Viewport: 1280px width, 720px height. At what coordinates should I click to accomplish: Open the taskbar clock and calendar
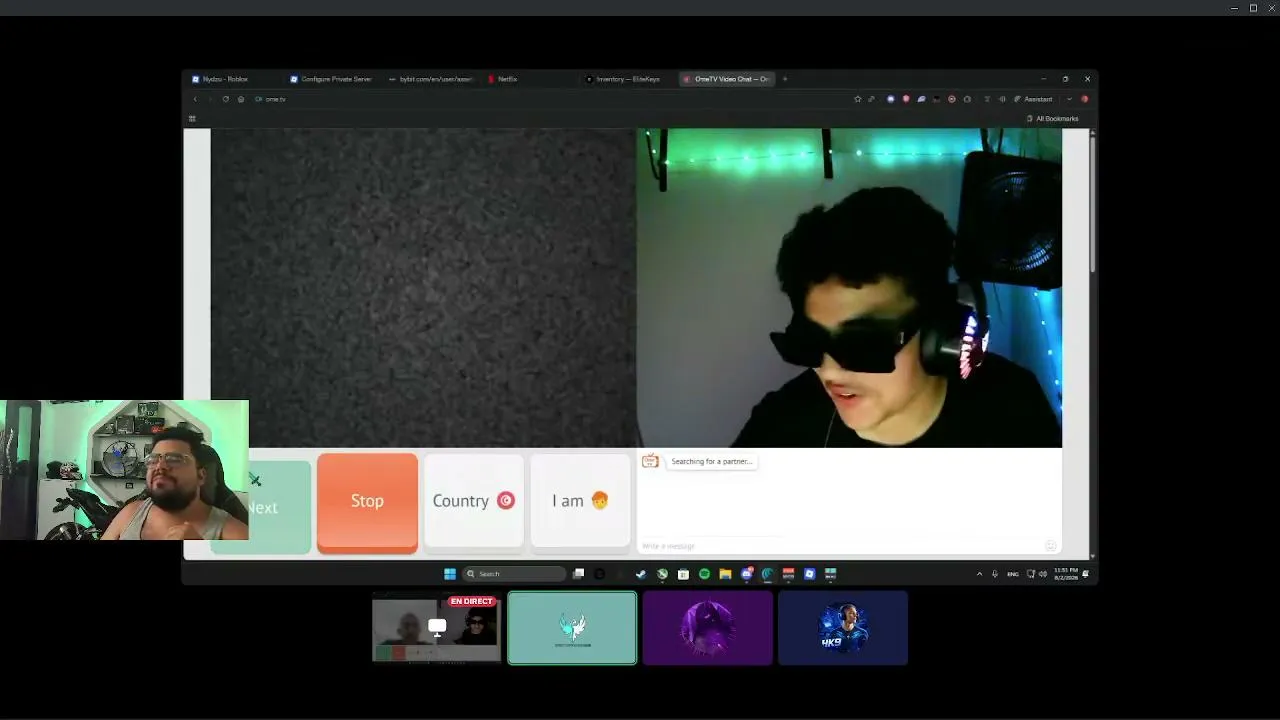tap(1066, 574)
